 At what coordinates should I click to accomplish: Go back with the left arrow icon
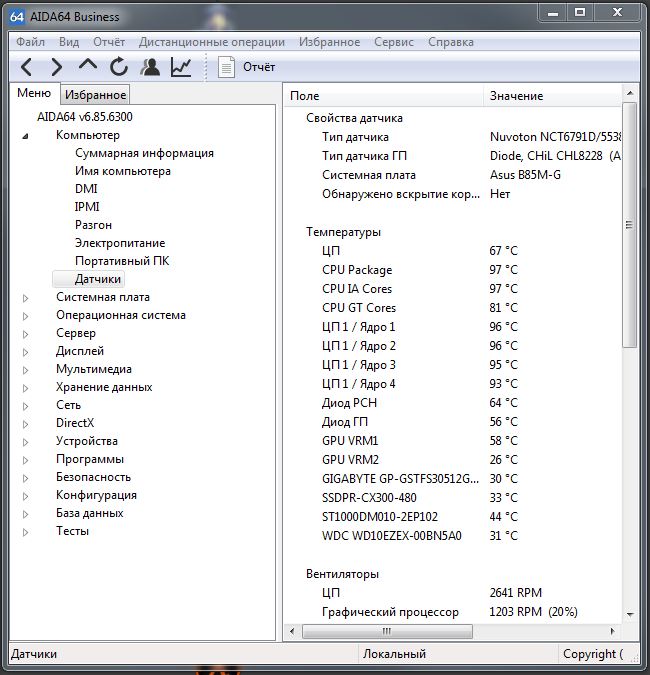pos(26,67)
